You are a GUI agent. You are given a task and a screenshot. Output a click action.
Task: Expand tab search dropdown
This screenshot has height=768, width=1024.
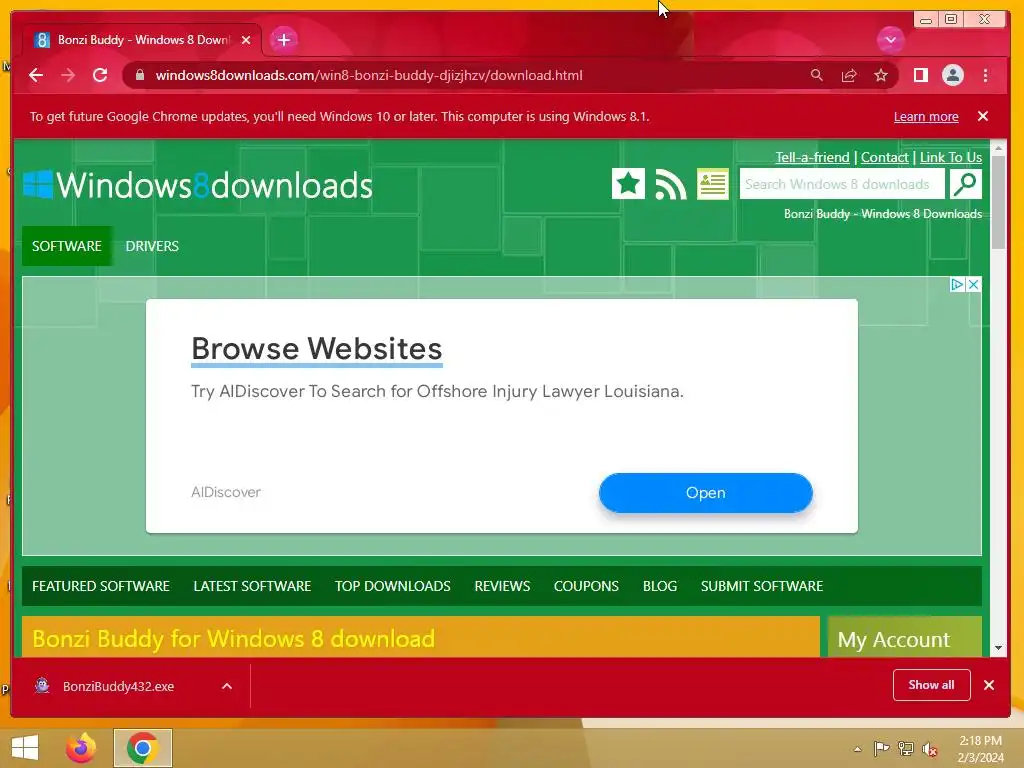(x=890, y=40)
